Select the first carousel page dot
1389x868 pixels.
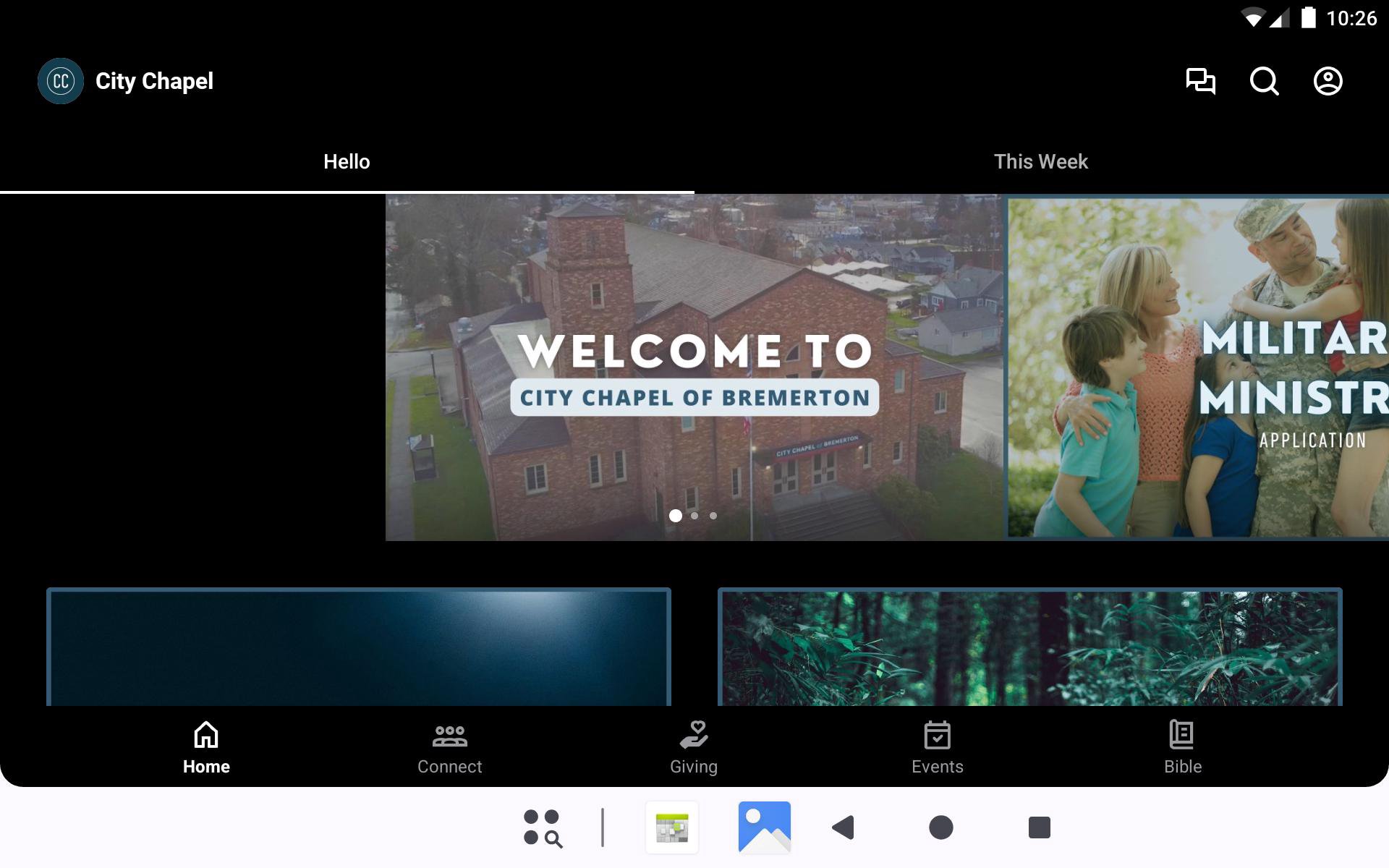(675, 516)
